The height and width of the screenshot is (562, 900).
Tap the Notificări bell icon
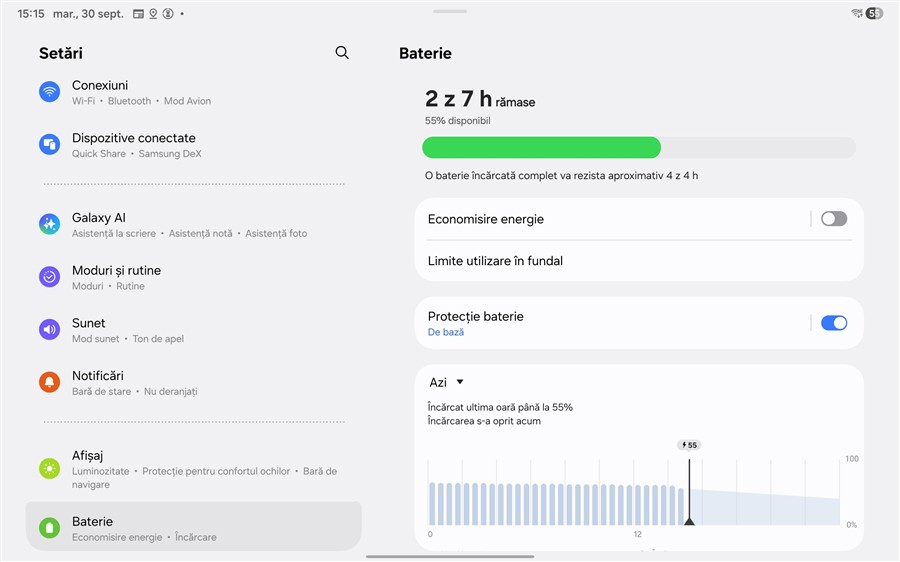click(49, 382)
